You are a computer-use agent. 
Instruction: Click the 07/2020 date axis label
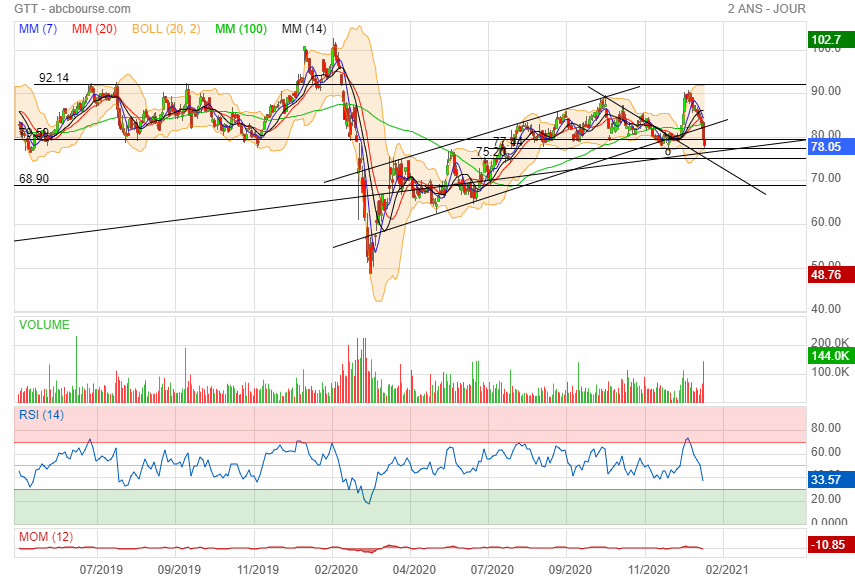pyautogui.click(x=492, y=570)
